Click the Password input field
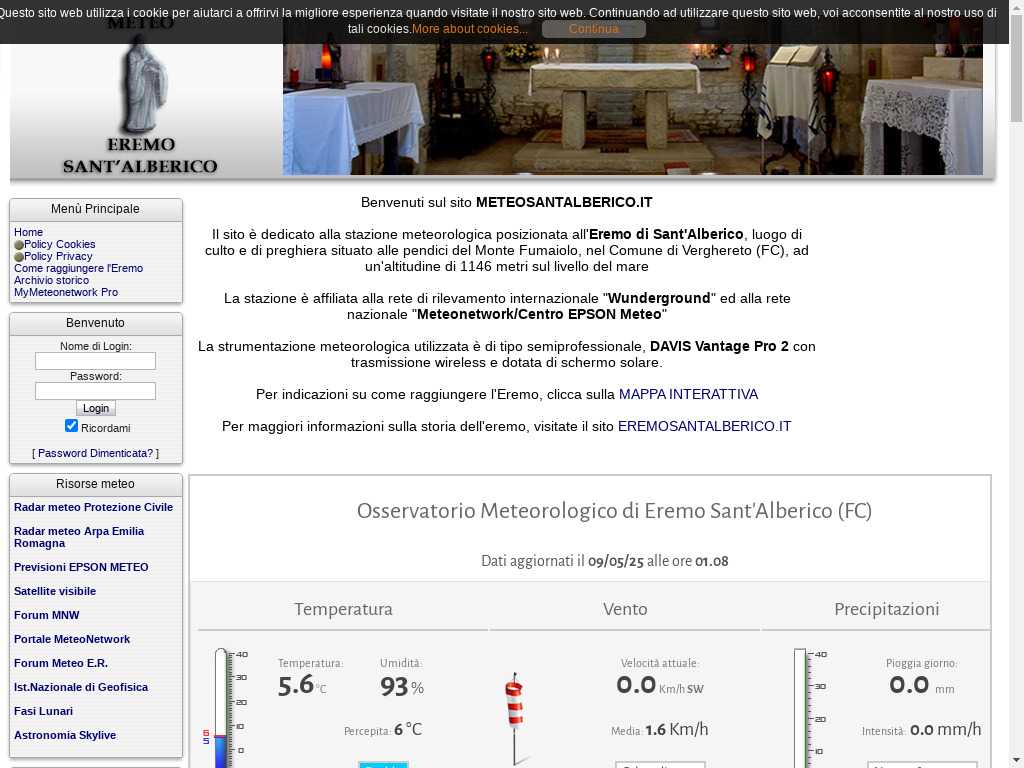The width and height of the screenshot is (1024, 768). click(95, 391)
